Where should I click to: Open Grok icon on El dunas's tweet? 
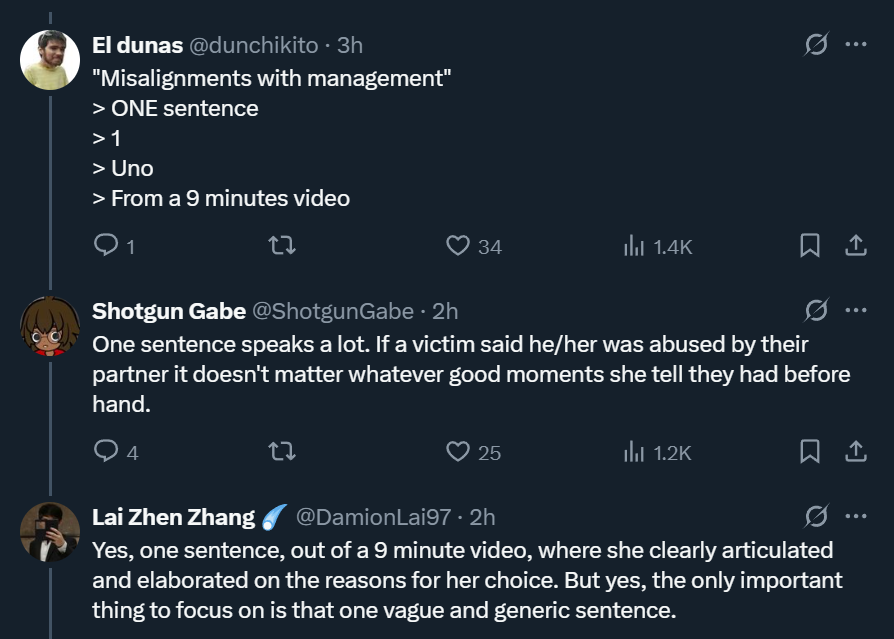[x=816, y=45]
